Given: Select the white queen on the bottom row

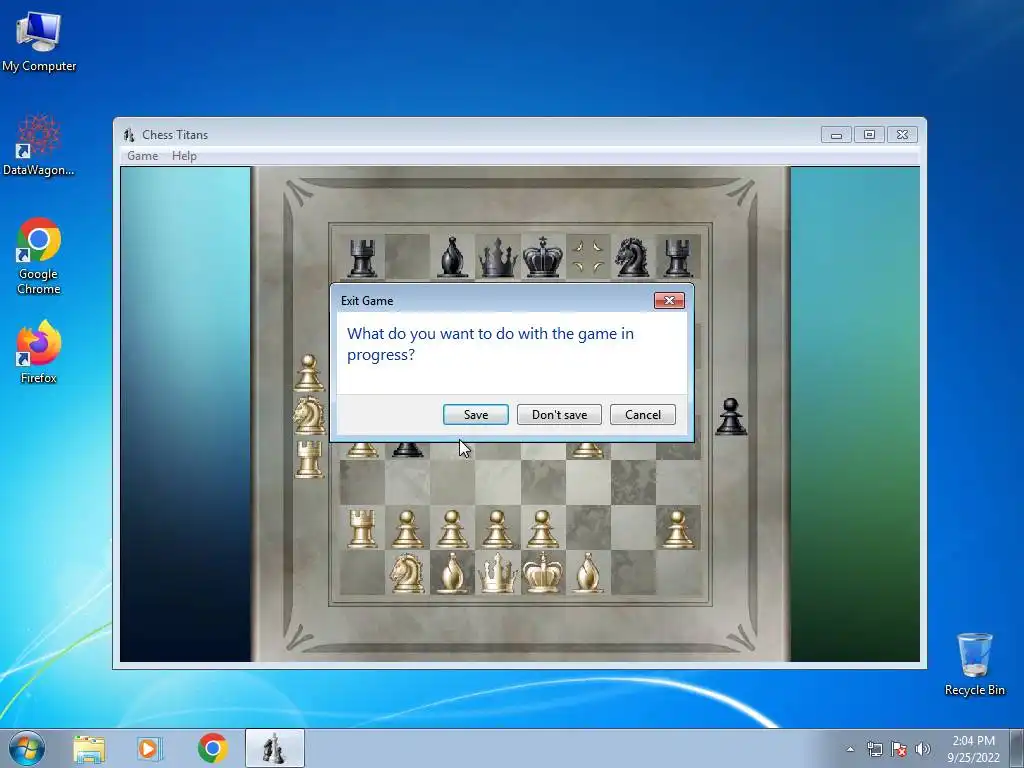Looking at the screenshot, I should coord(498,573).
